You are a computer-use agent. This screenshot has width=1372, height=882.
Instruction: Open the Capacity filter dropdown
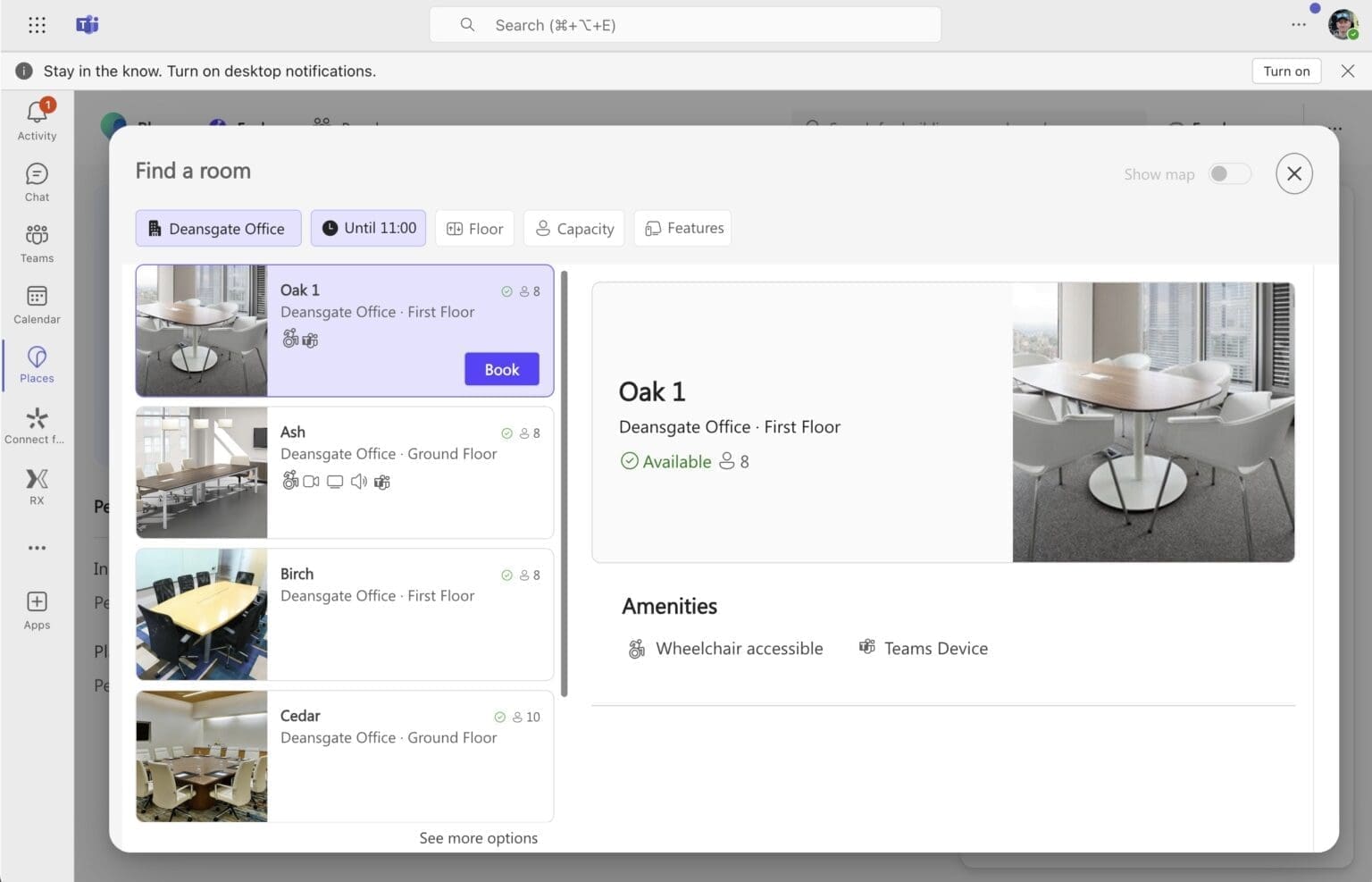573,228
